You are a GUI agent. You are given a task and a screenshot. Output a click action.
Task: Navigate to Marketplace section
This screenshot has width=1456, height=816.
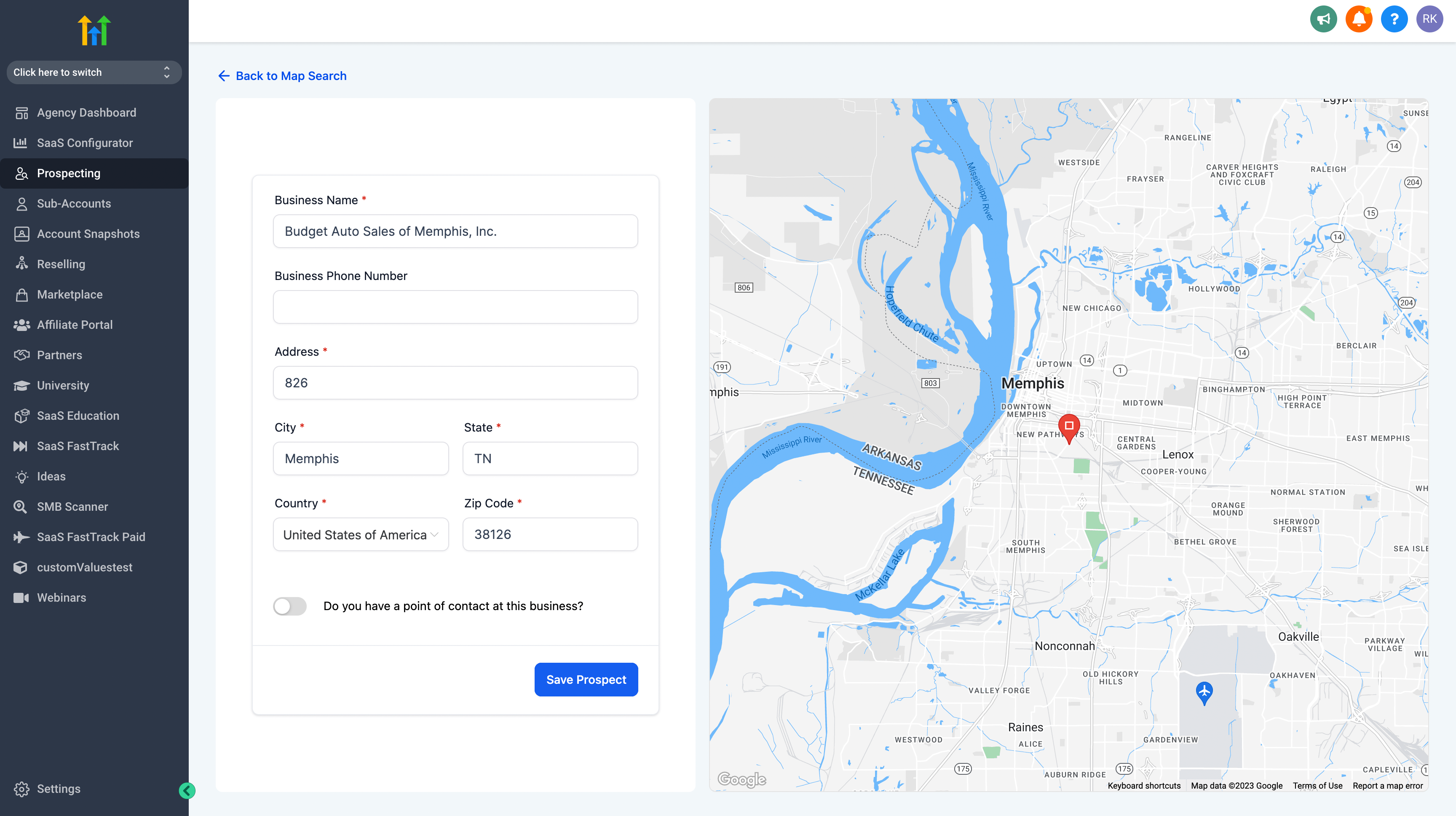click(x=70, y=294)
